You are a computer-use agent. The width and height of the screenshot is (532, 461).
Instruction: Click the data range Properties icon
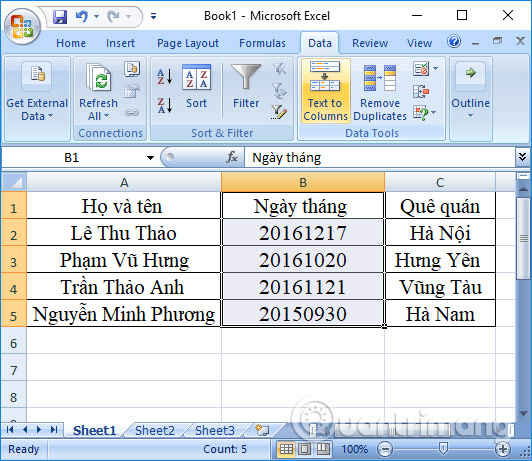pos(132,91)
